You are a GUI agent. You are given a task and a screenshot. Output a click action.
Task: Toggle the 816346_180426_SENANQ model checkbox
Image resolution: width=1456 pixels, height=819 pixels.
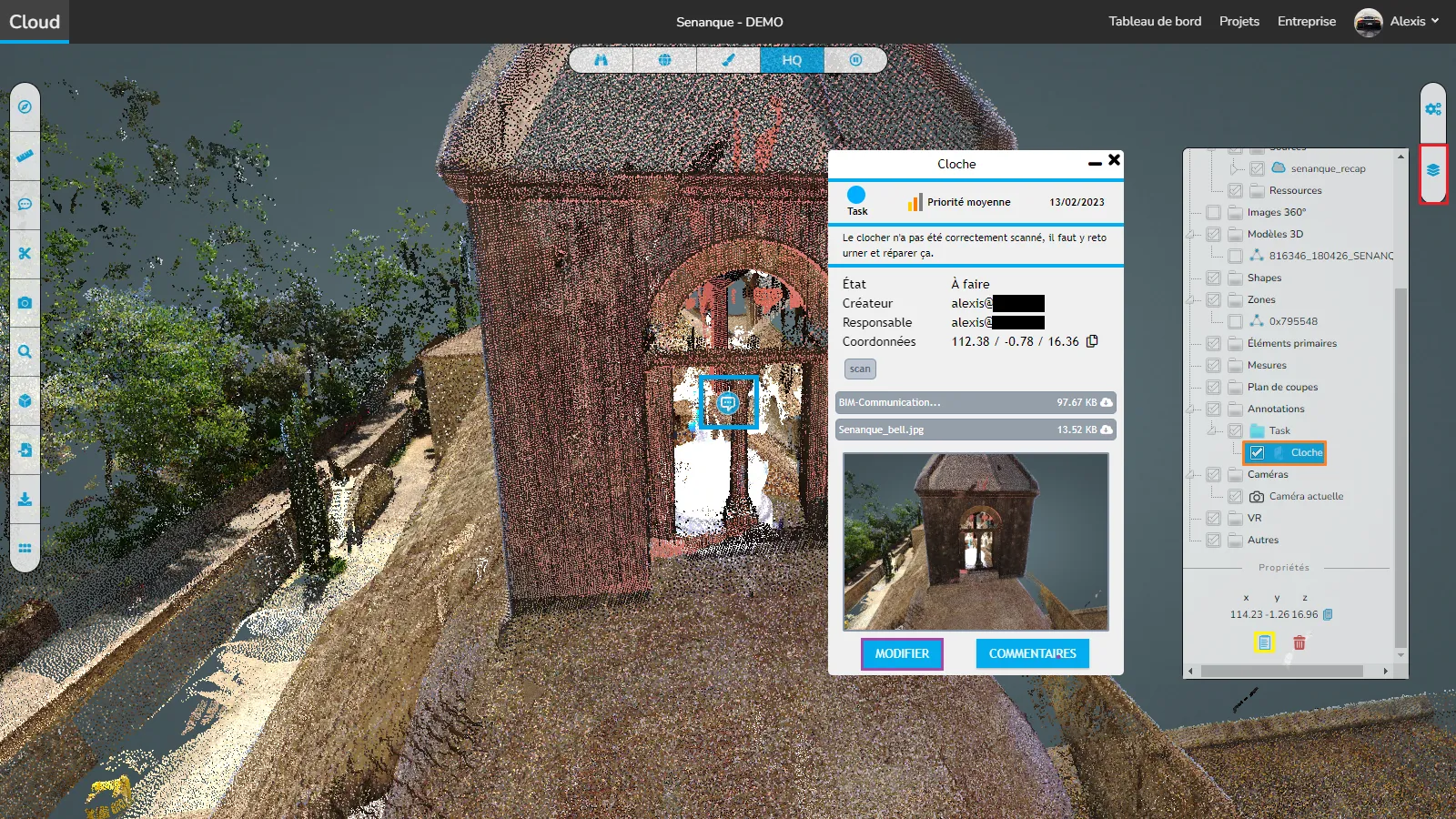[x=1235, y=256]
